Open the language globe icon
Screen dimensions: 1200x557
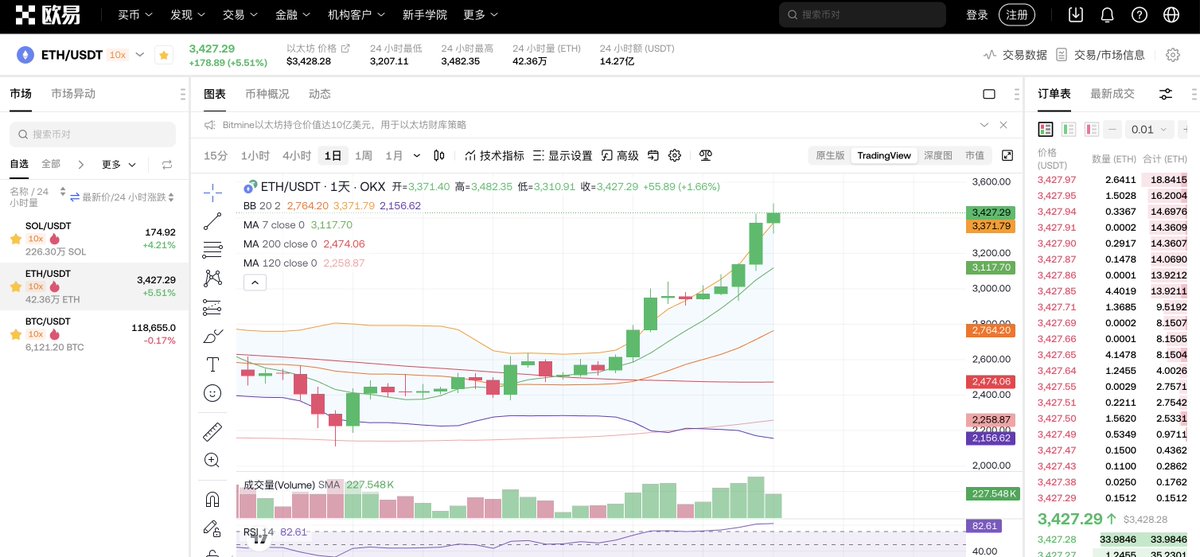coord(1171,15)
